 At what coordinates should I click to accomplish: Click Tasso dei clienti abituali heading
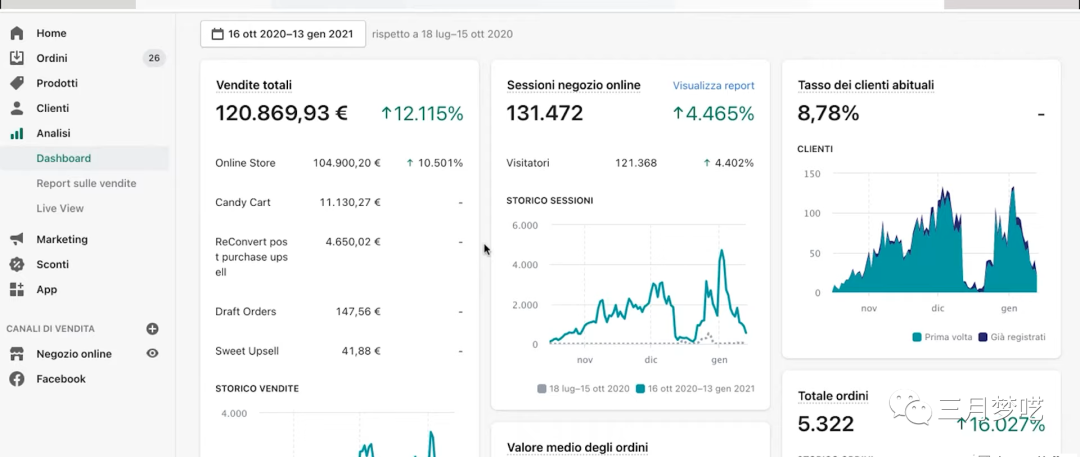pos(865,85)
